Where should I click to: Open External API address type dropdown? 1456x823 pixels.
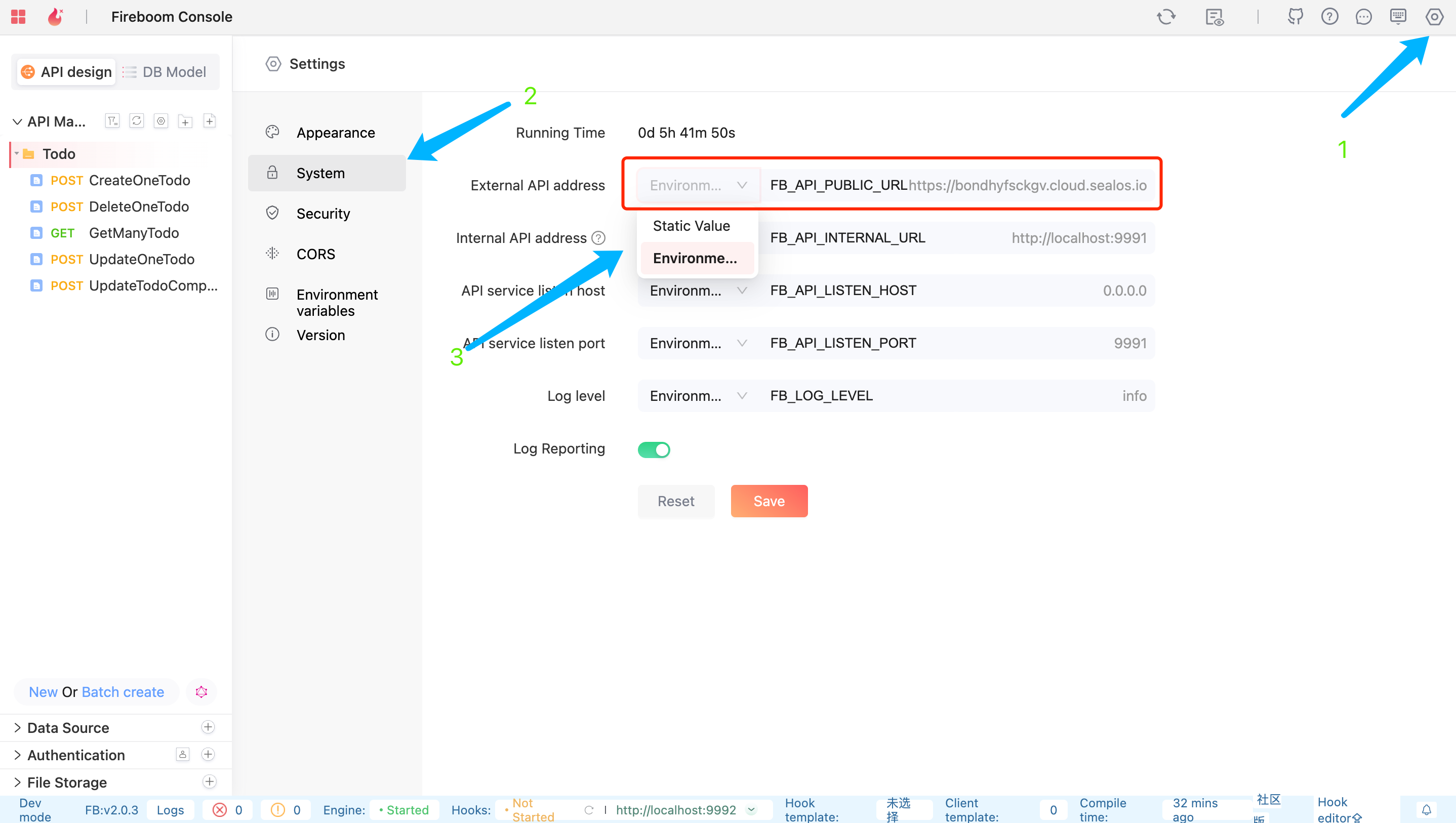(699, 185)
